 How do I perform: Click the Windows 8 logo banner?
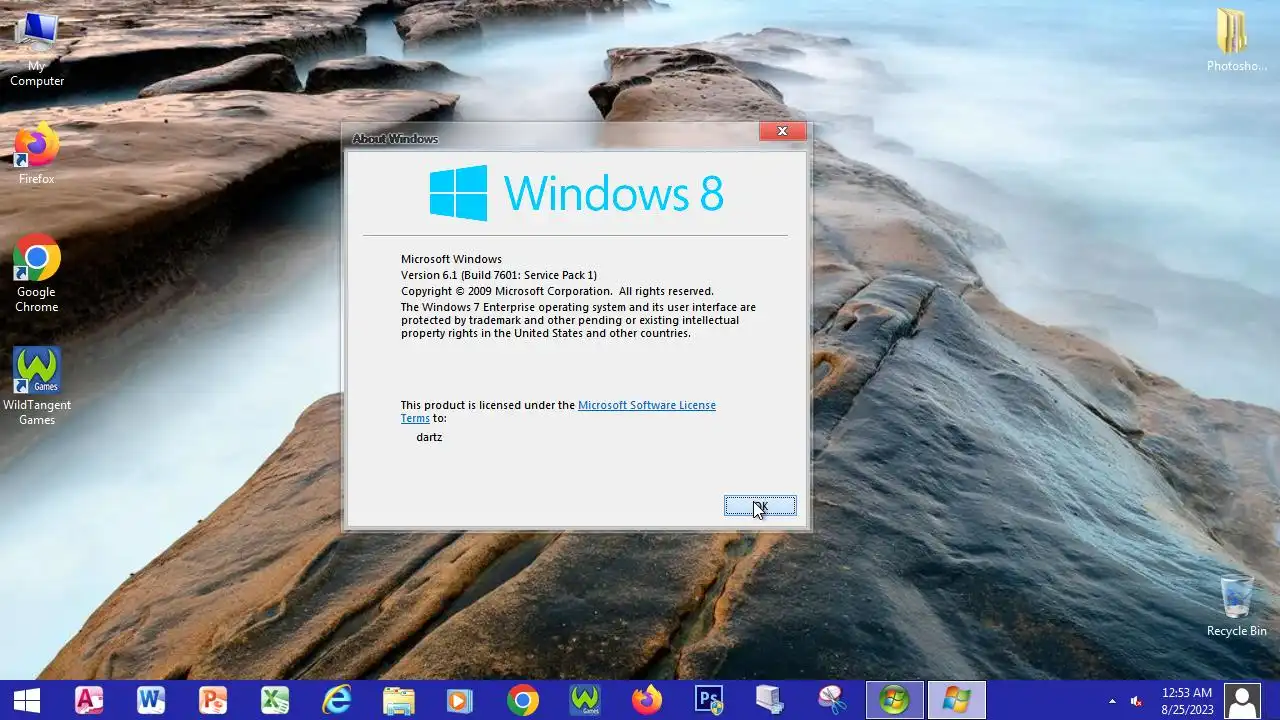pyautogui.click(x=576, y=193)
